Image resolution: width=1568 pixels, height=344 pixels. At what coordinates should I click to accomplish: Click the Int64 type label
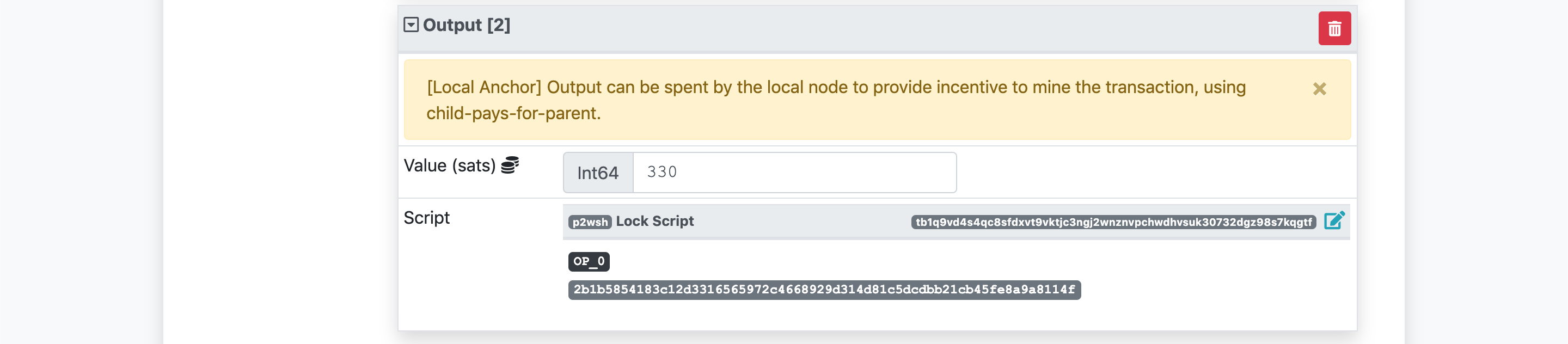coord(598,173)
